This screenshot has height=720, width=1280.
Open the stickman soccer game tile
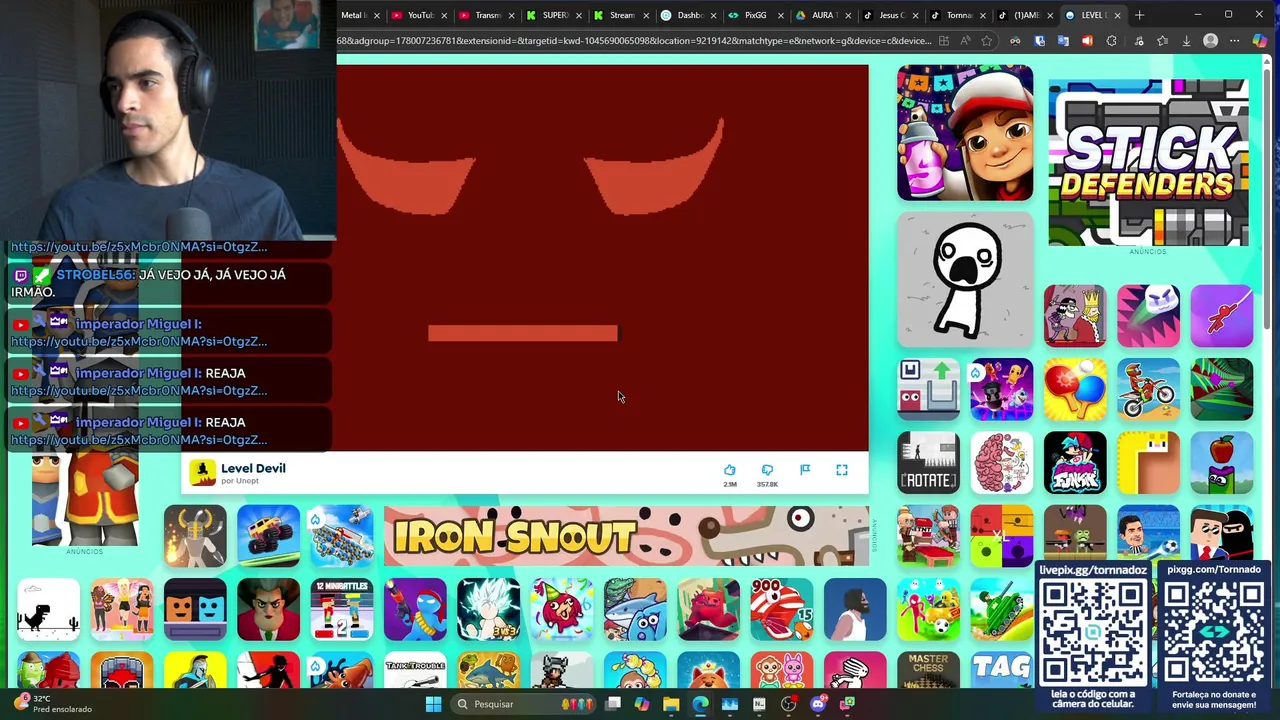coord(928,609)
